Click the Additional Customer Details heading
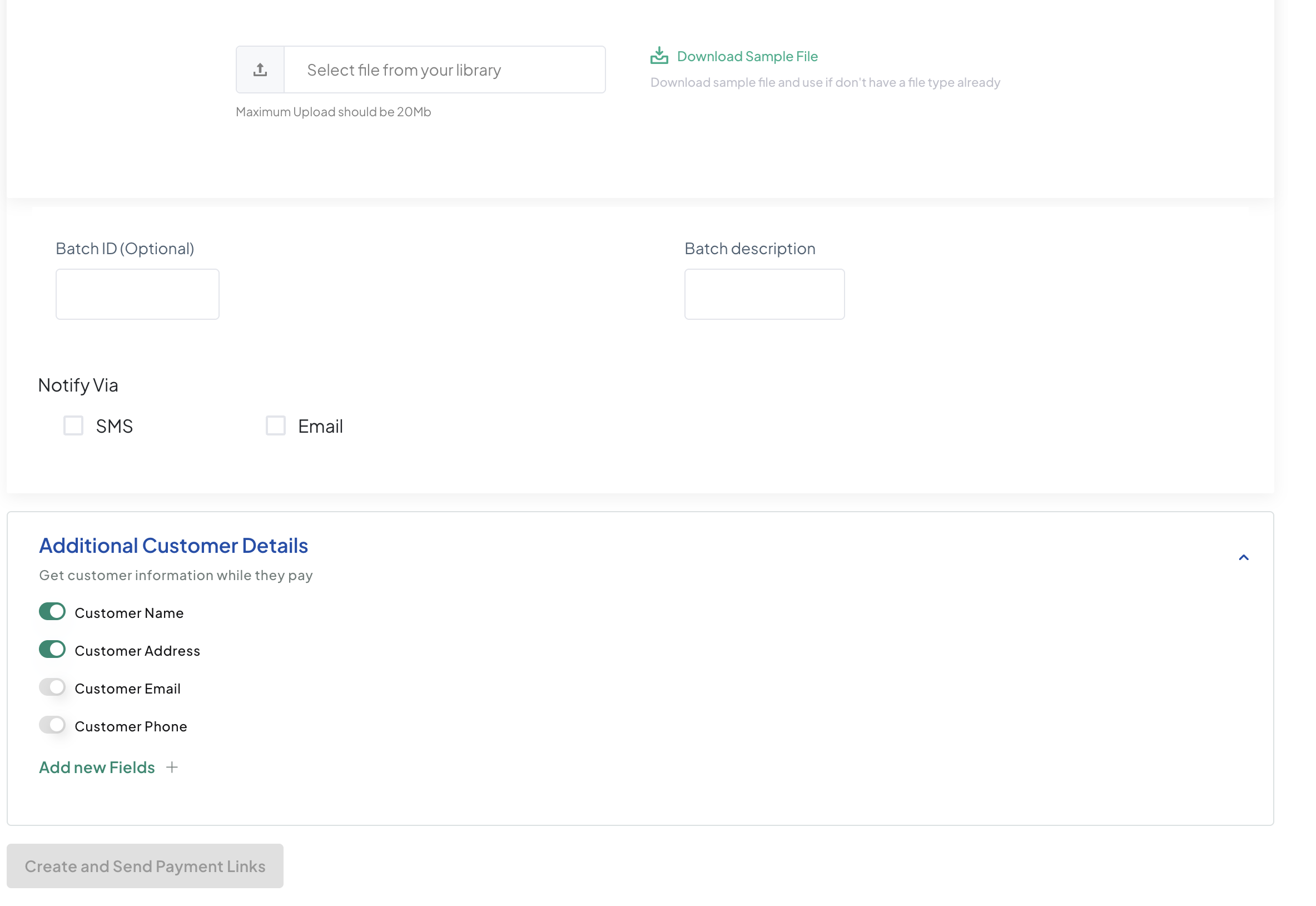The width and height of the screenshot is (1316, 906). 173,546
